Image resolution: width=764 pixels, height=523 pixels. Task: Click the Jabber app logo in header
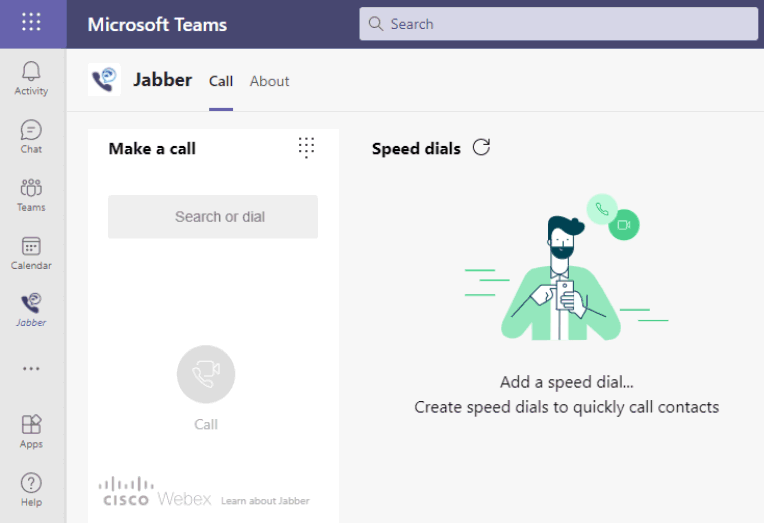[x=104, y=80]
